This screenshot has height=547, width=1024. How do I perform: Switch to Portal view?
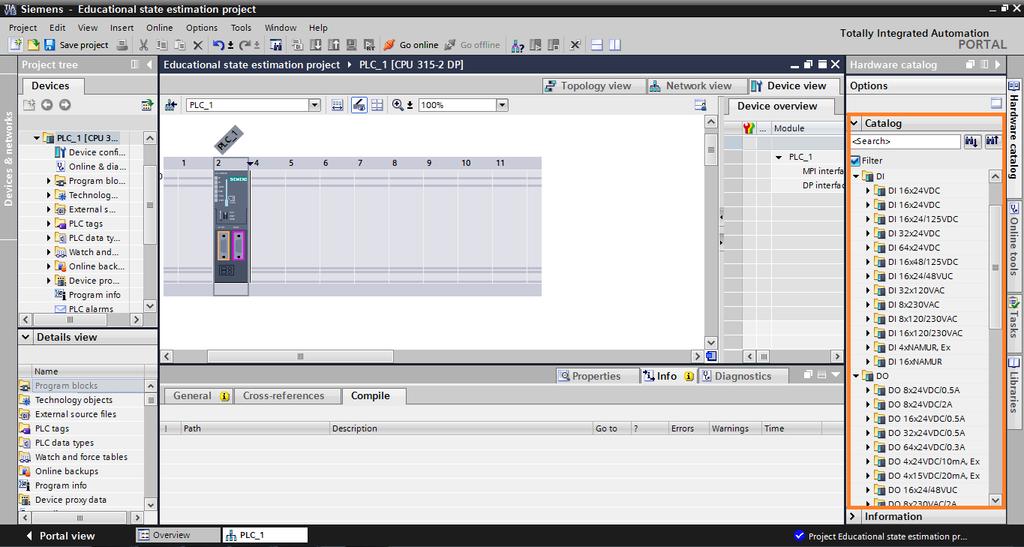(x=60, y=536)
